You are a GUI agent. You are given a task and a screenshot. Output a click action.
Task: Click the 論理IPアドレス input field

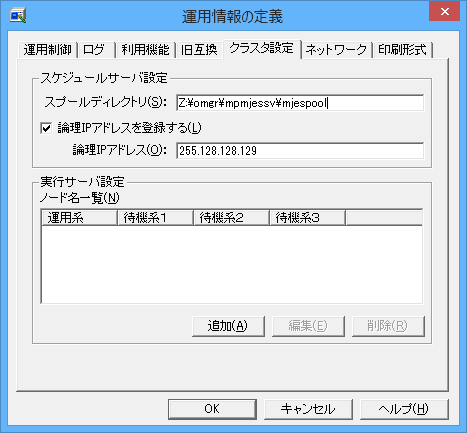(300, 151)
